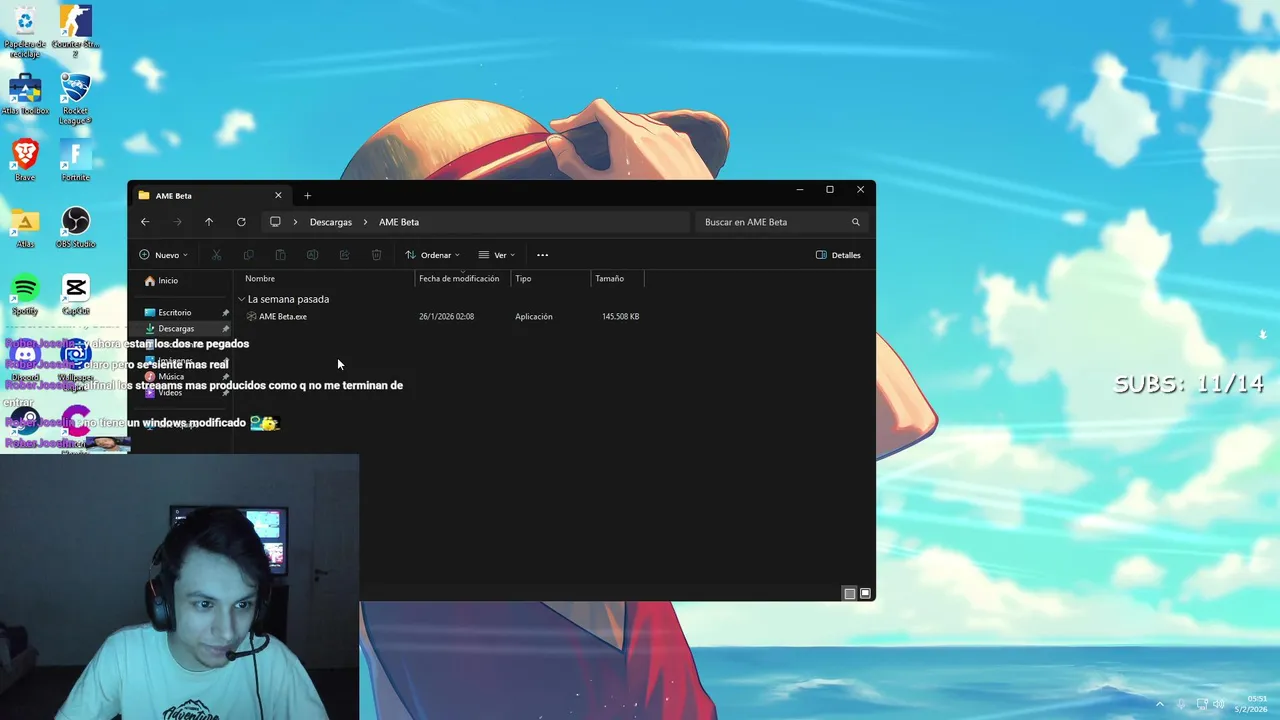Launch Rocket League from the desktop
This screenshot has height=720, width=1280.
75,98
